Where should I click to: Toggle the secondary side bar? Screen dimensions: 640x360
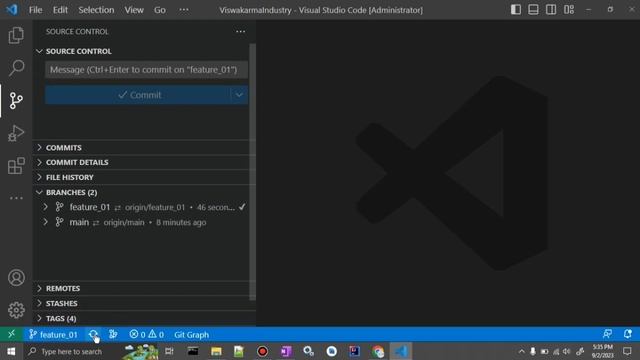click(551, 10)
